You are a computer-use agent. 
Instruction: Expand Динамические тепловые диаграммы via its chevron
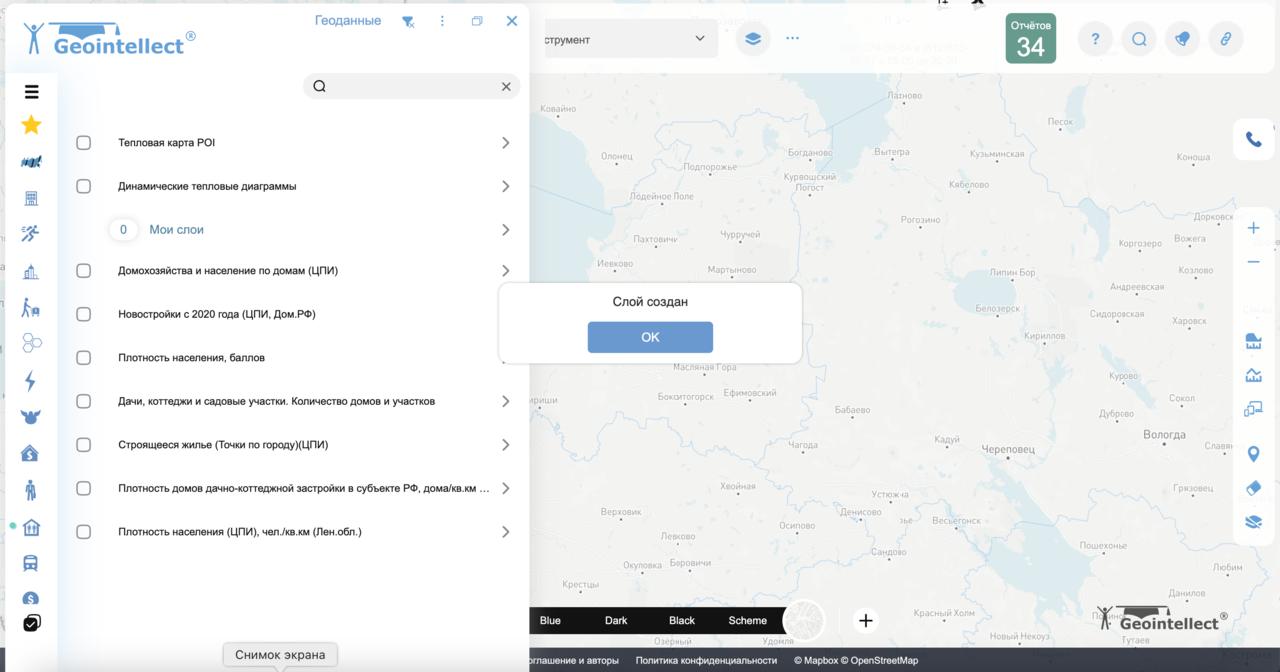point(505,185)
